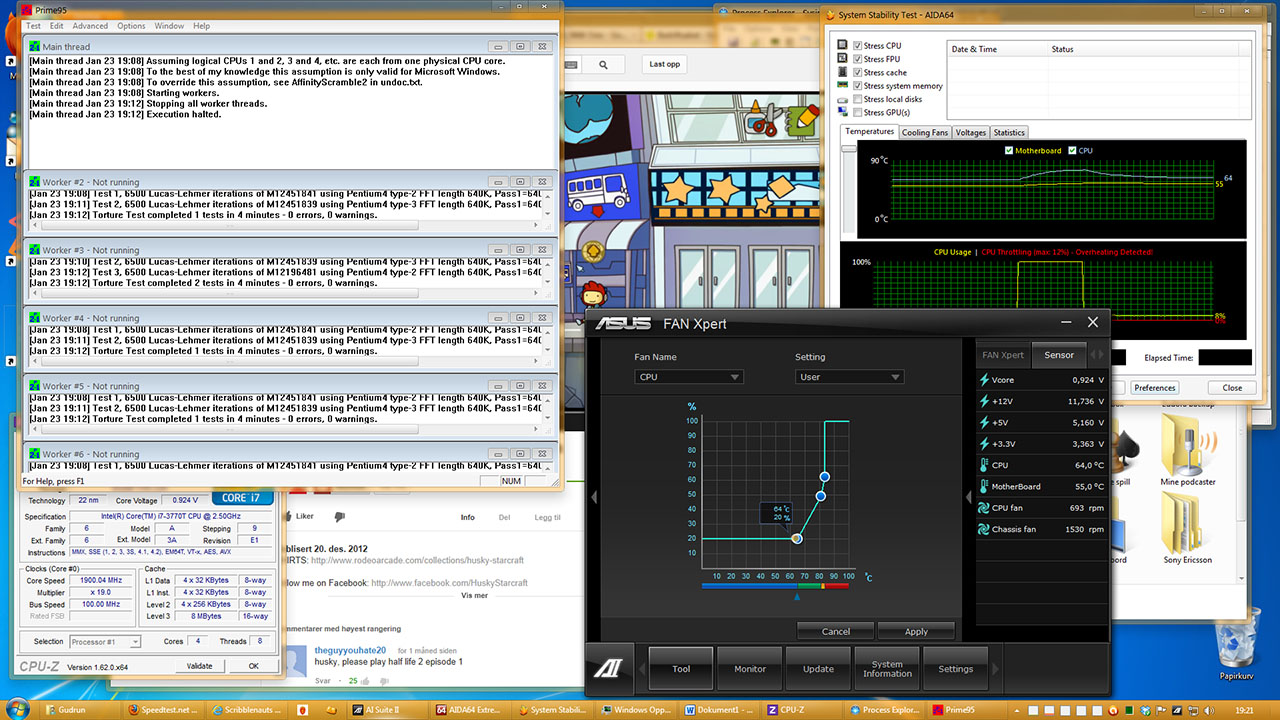The height and width of the screenshot is (720, 1280).
Task: Click the Last opp button in the browser
Action: click(665, 64)
